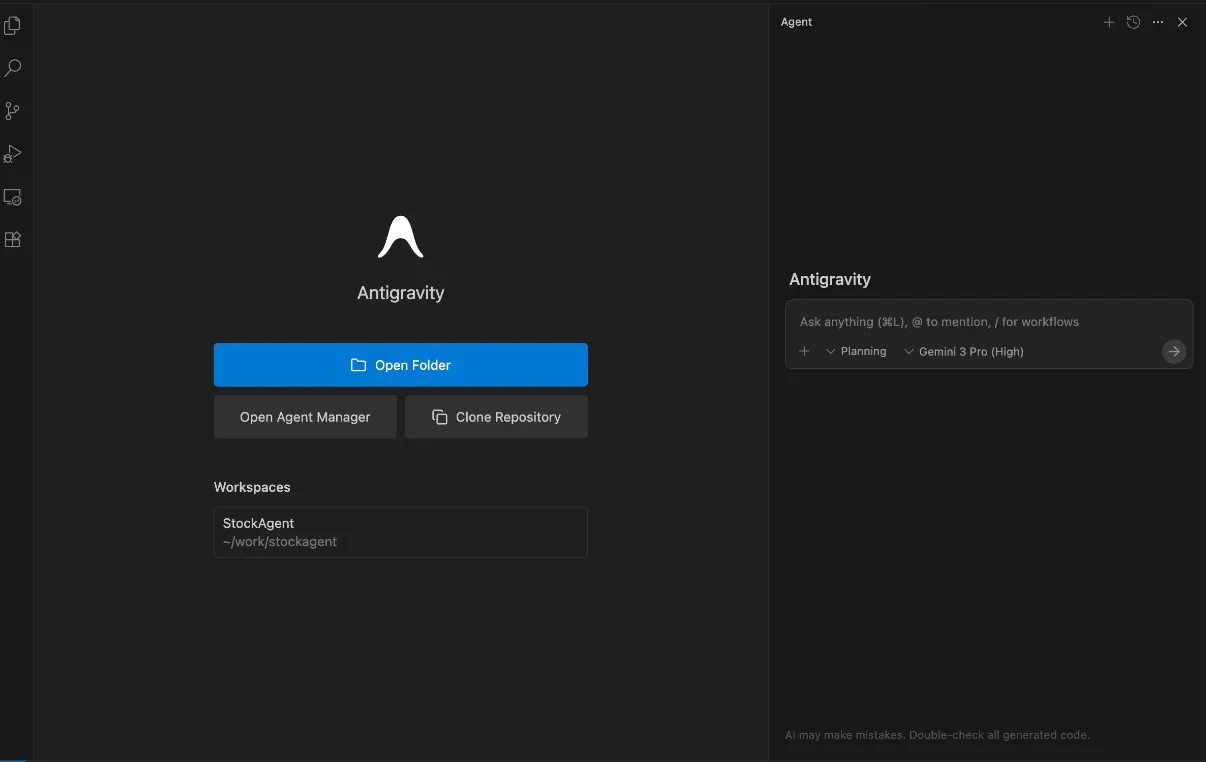Screen dimensions: 1206x762
Task: Select the Agent panel title tab
Action: coord(796,22)
